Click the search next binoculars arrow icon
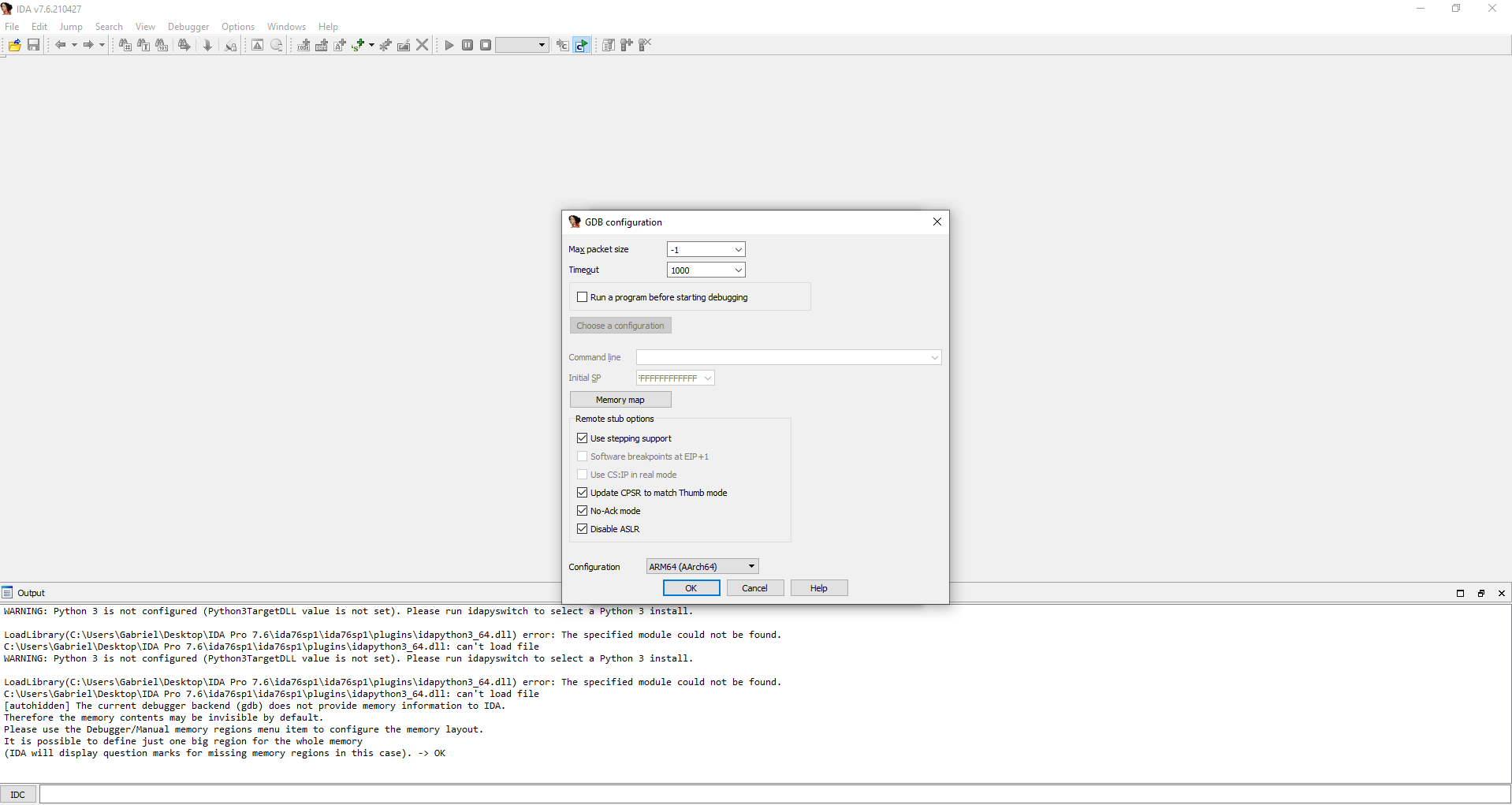The width and height of the screenshot is (1512, 805). click(184, 45)
